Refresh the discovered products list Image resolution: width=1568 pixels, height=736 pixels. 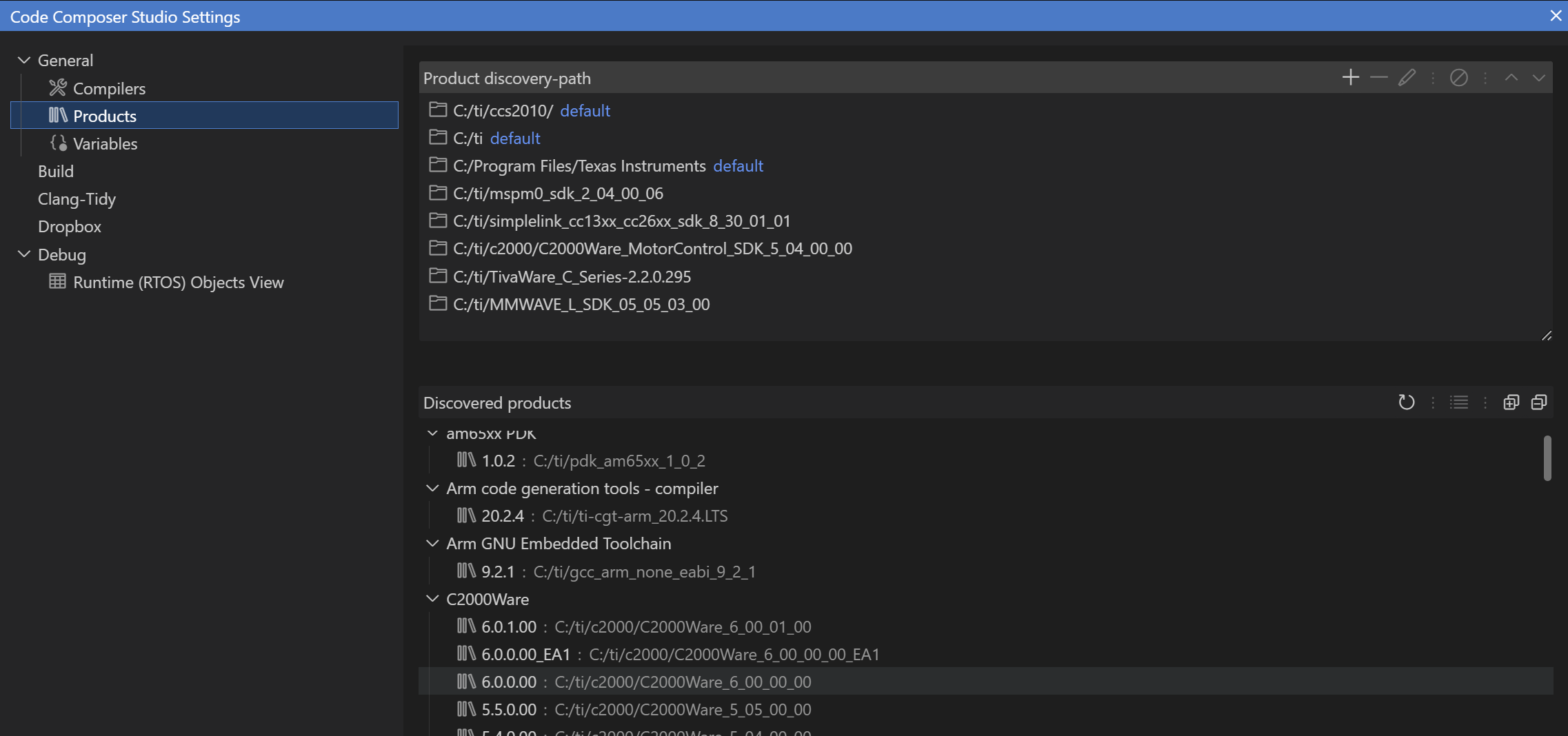coord(1407,402)
